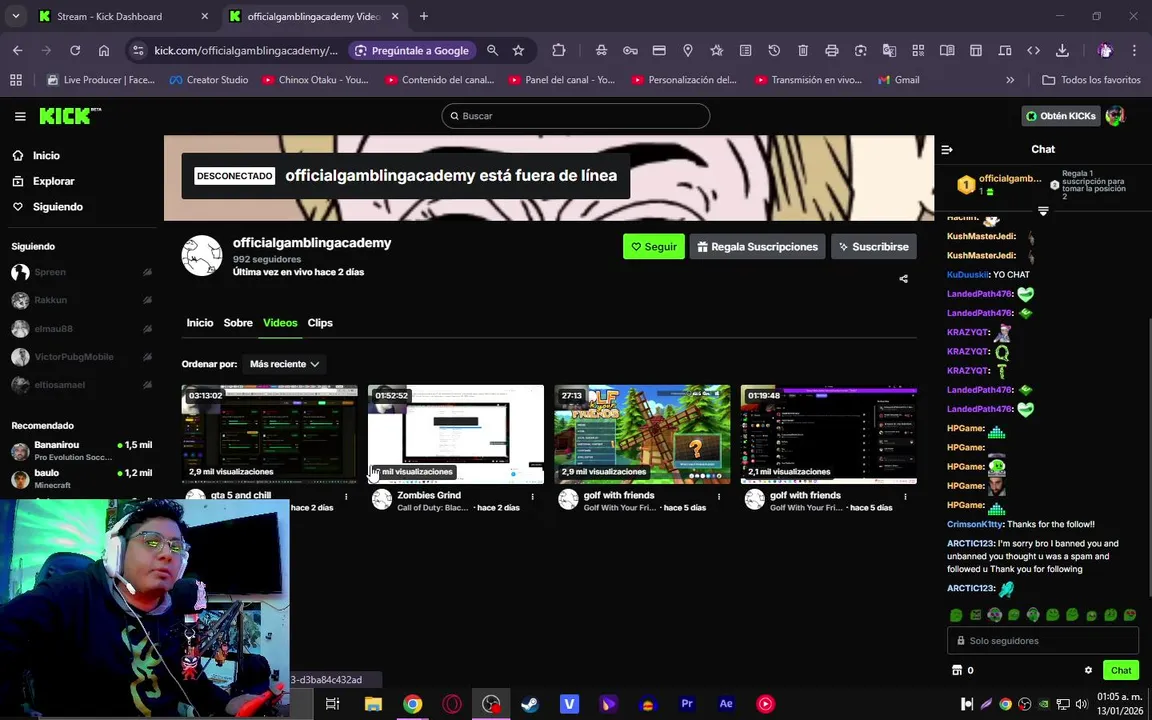The width and height of the screenshot is (1152, 720).
Task: Open Chrome apps grid in bookmarks bar
Action: pyautogui.click(x=16, y=79)
